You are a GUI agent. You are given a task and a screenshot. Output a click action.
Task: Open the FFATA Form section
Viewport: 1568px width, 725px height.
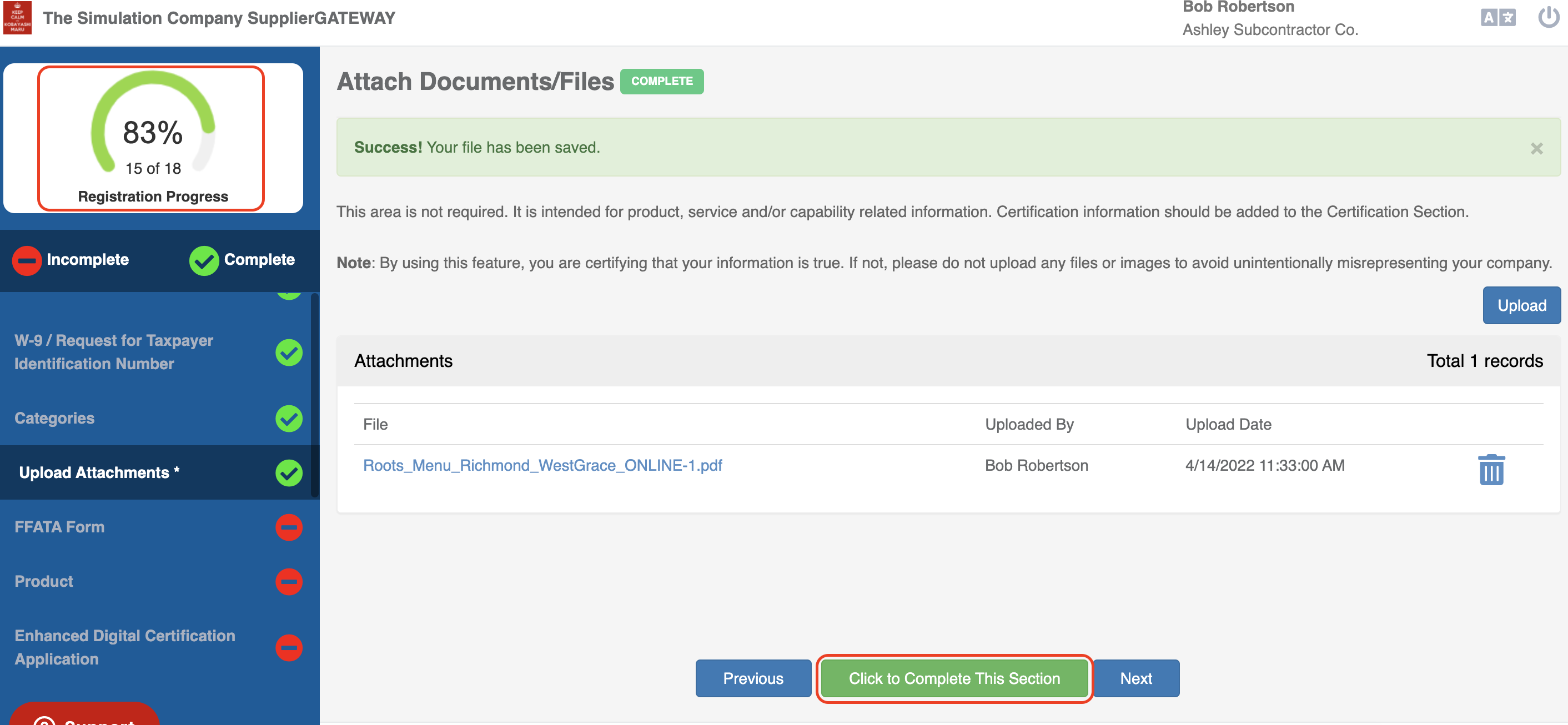pos(59,527)
